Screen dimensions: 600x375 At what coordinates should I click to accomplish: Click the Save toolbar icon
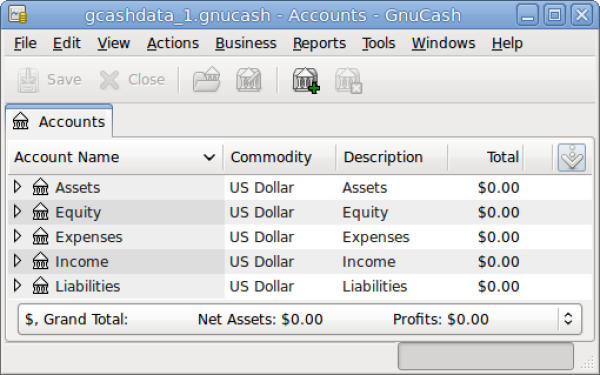click(x=28, y=80)
